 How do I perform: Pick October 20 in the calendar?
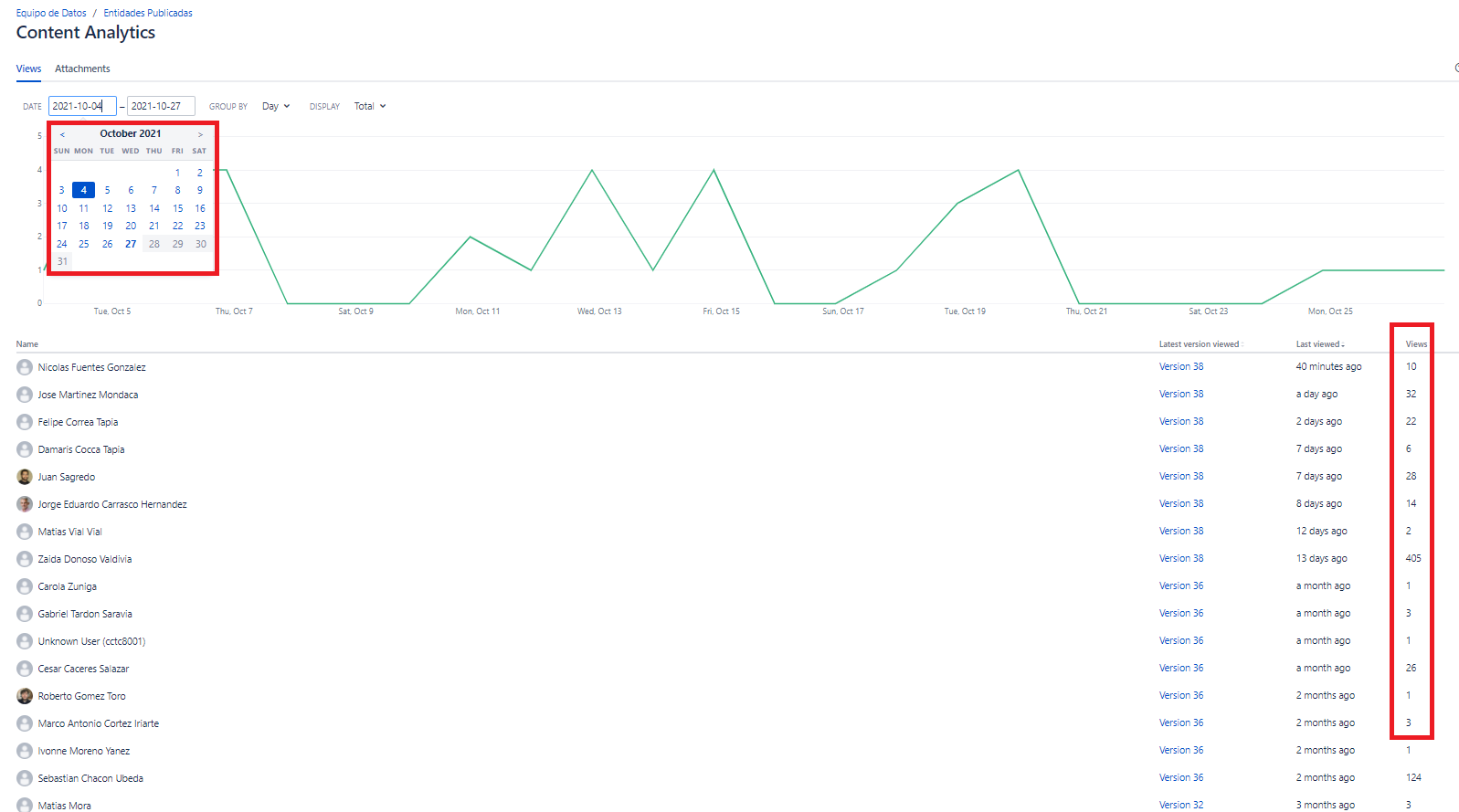coord(131,226)
